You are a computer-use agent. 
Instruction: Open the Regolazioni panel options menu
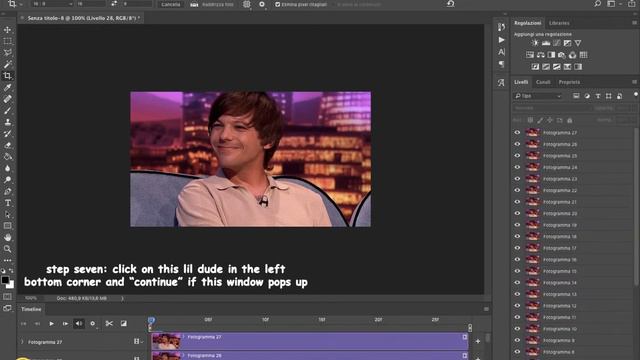pos(634,23)
